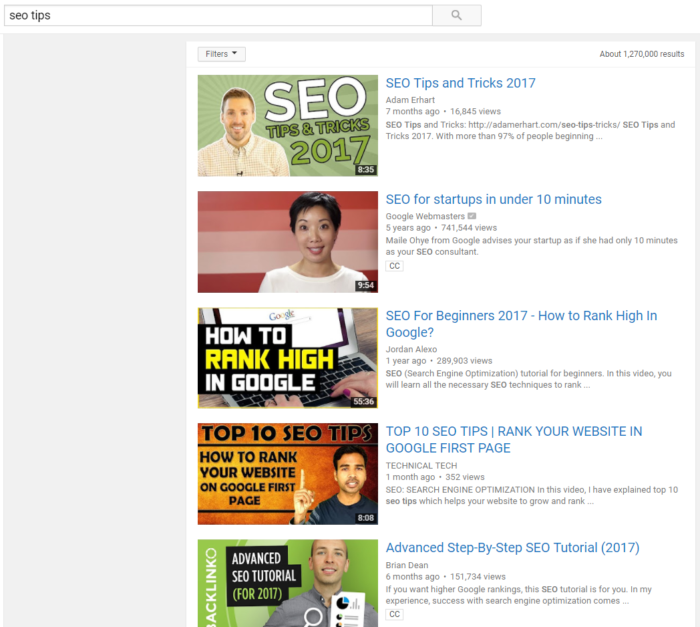Click the 55:36 duration badge

coord(363,401)
